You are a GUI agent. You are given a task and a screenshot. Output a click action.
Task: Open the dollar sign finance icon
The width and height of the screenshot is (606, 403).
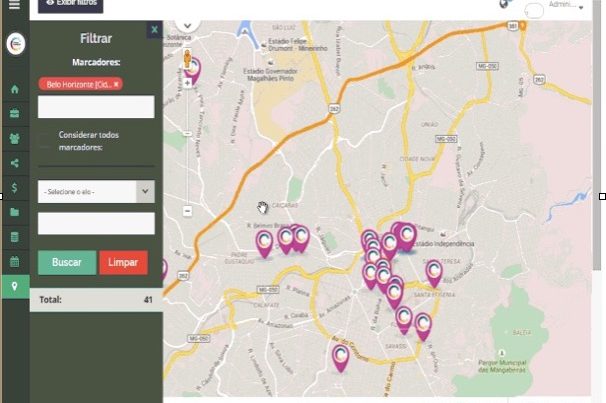[14, 188]
